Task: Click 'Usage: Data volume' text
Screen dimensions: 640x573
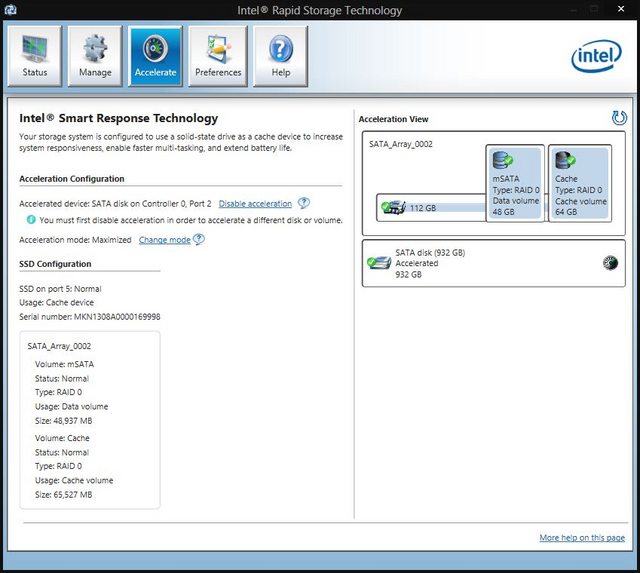Action: tap(71, 406)
